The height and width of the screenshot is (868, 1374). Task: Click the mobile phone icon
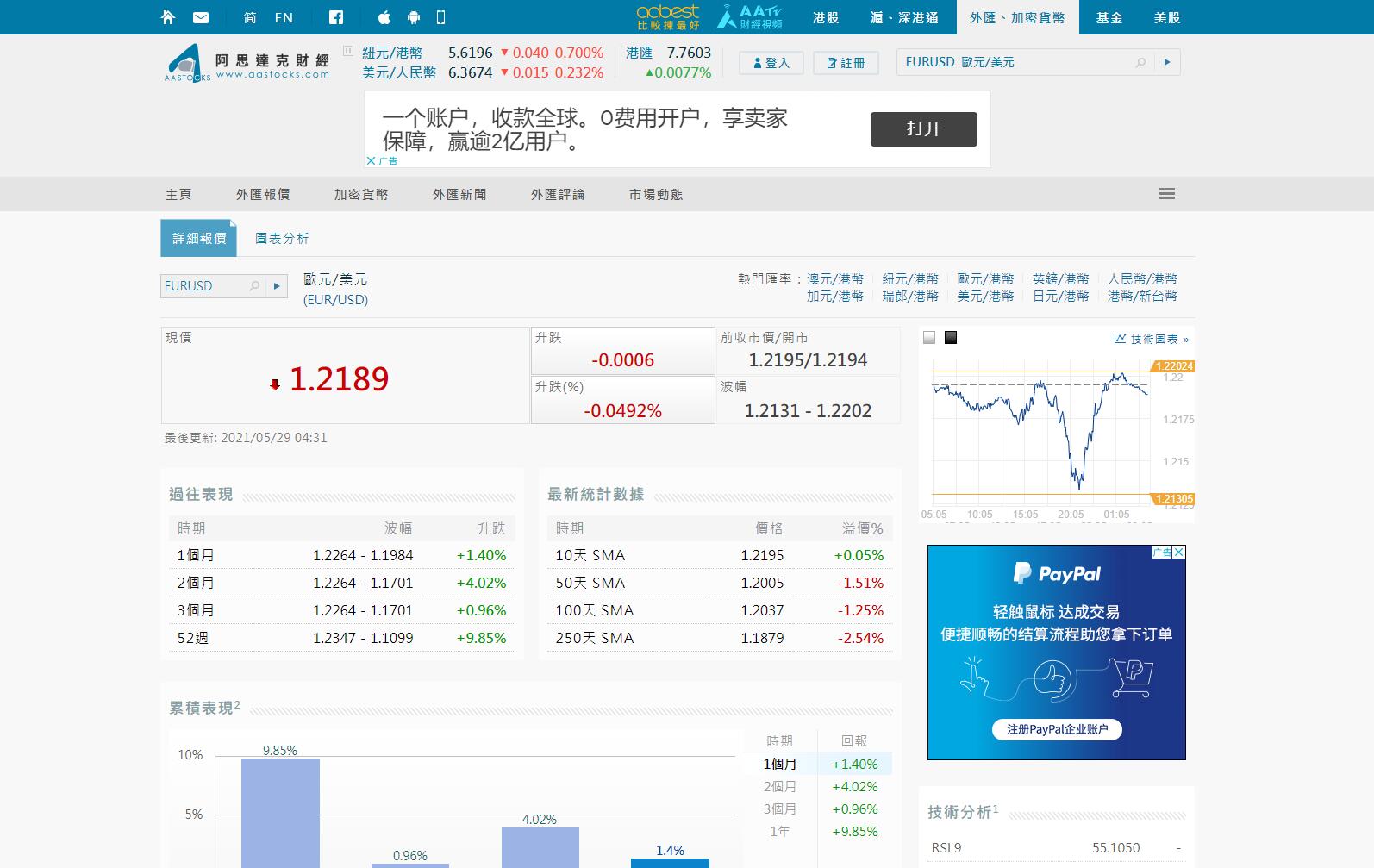coord(440,17)
